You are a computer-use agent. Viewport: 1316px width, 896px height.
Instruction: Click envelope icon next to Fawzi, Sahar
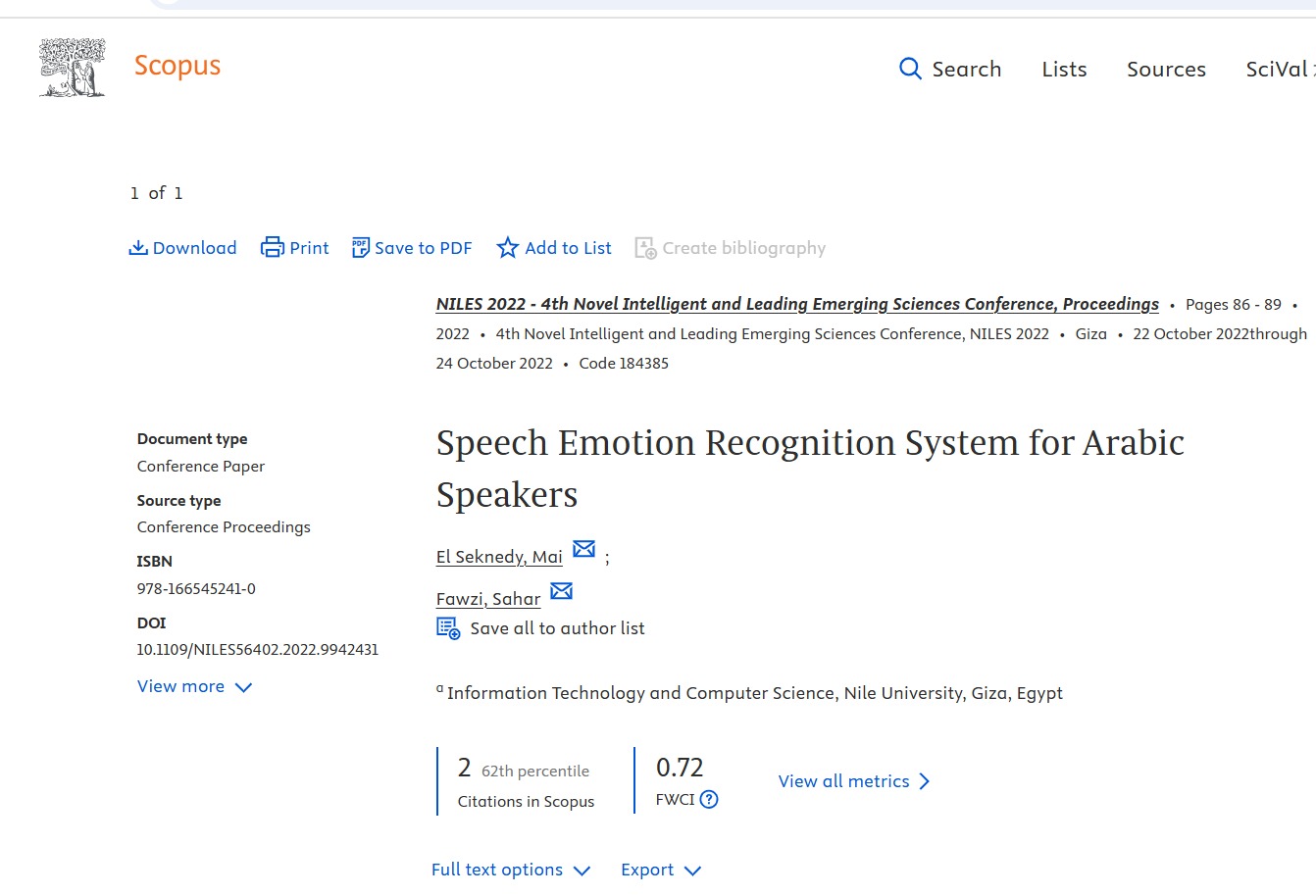pos(561,591)
